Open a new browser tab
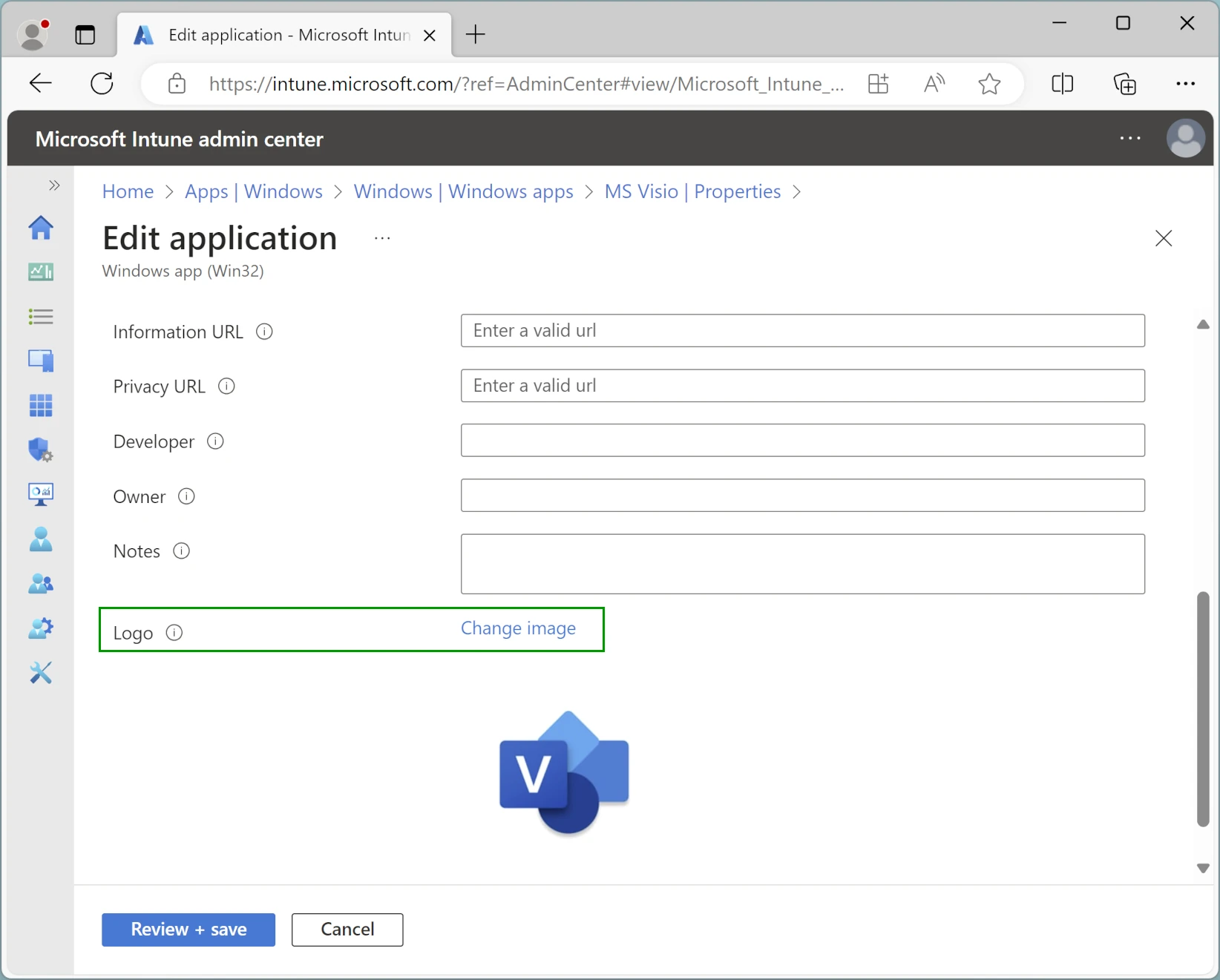The width and height of the screenshot is (1220, 980). point(476,34)
